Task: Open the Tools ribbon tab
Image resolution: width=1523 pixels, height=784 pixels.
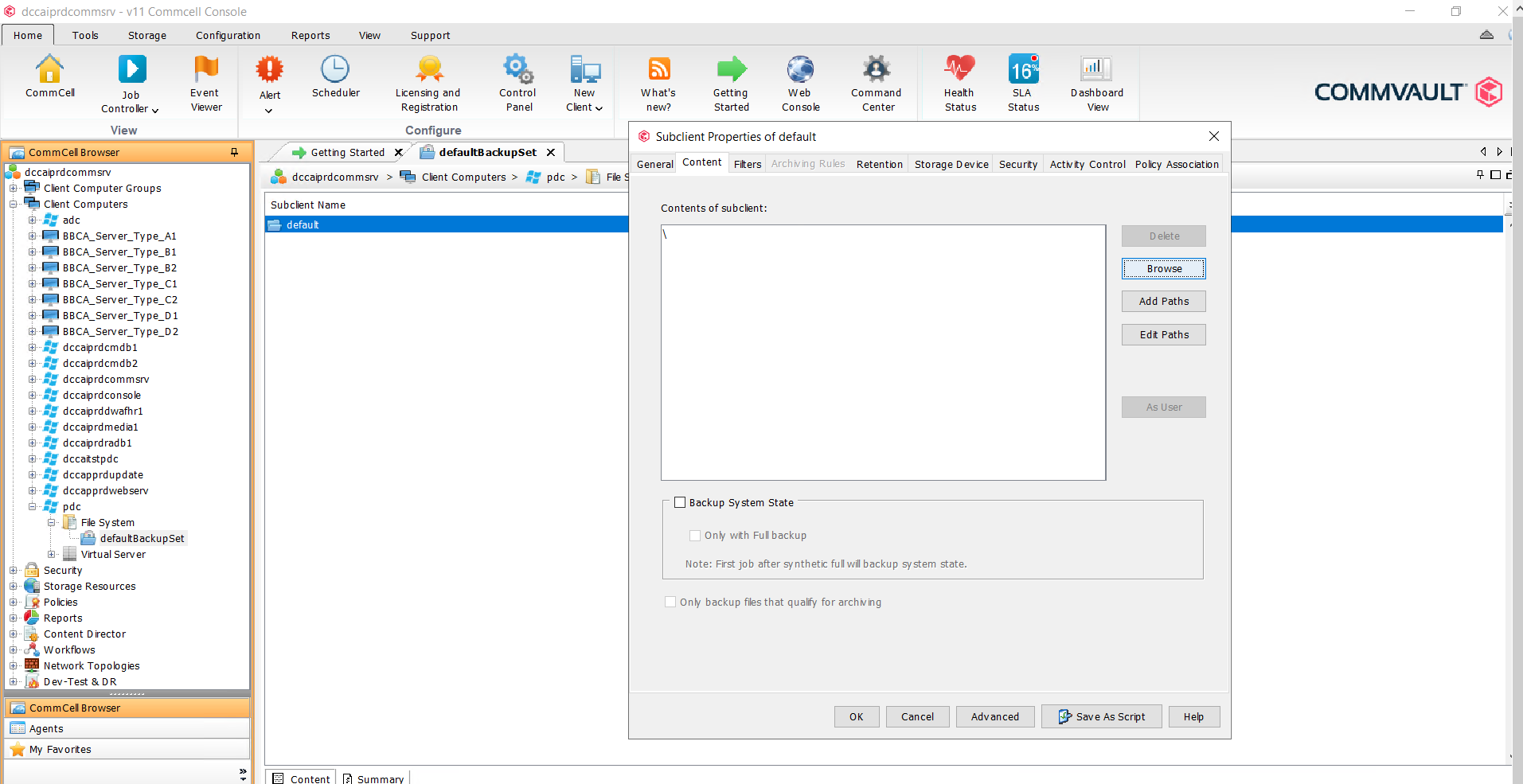Action: pyautogui.click(x=85, y=35)
